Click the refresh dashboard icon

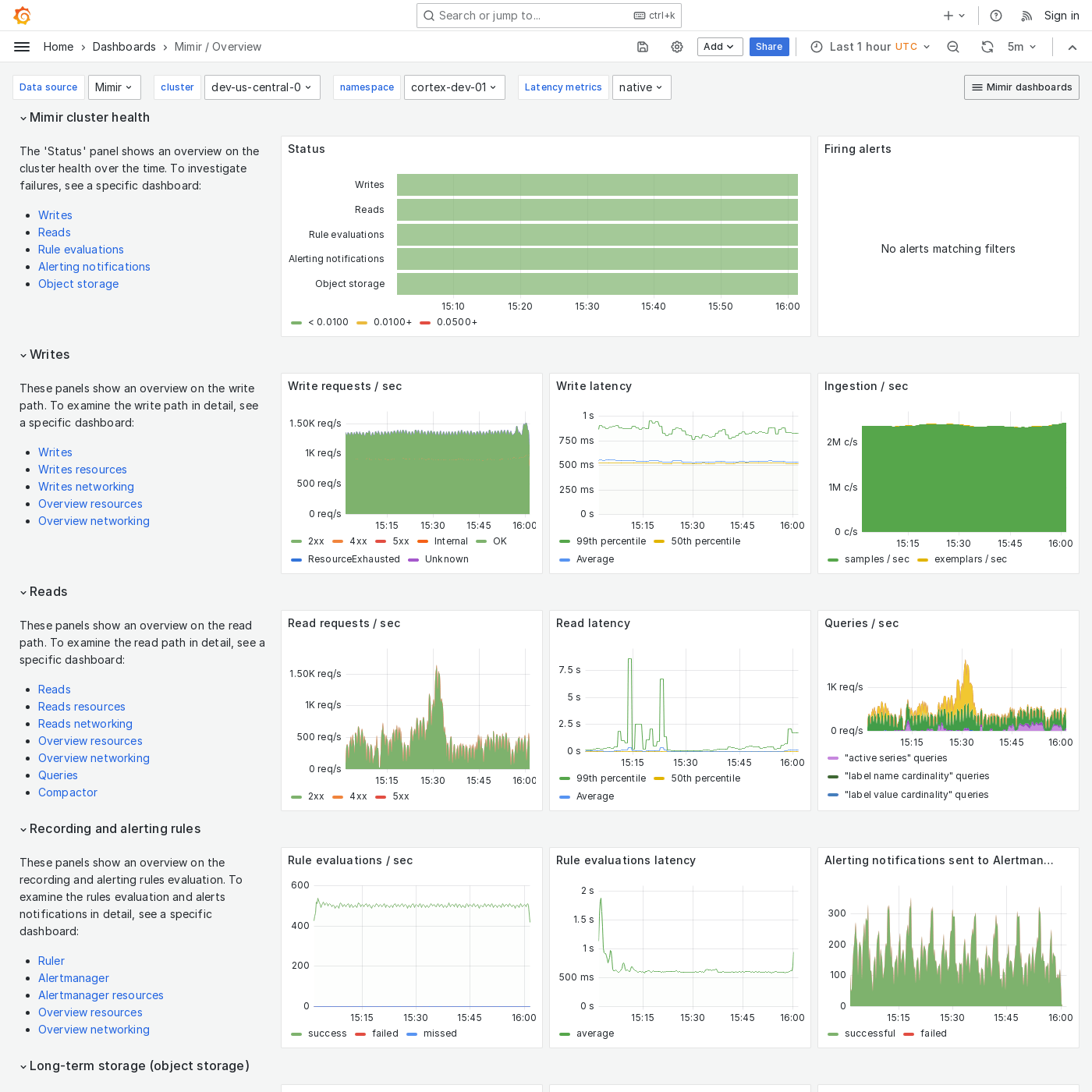(987, 47)
